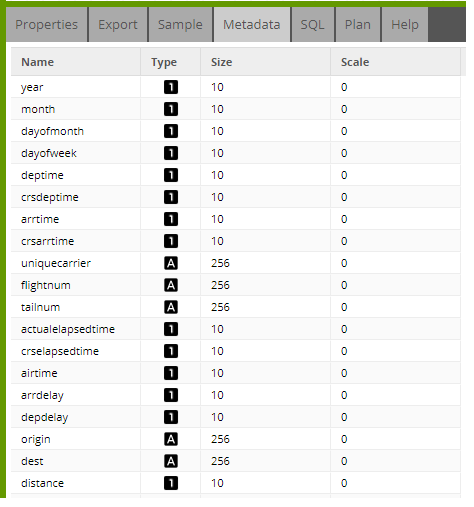Select the crsarrtime row name
474x507 pixels.
point(48,241)
